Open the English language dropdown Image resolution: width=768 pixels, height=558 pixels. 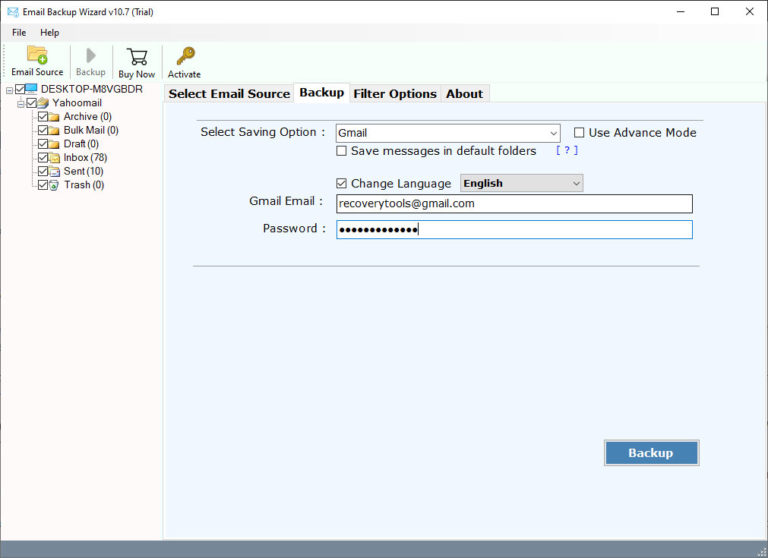522,183
